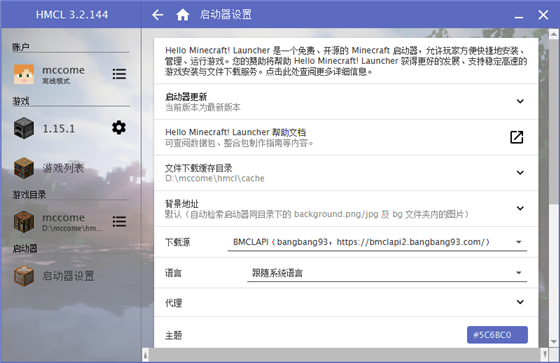Click the vertical scrollbar down arrow
This screenshot has width=560, height=363.
554,342
